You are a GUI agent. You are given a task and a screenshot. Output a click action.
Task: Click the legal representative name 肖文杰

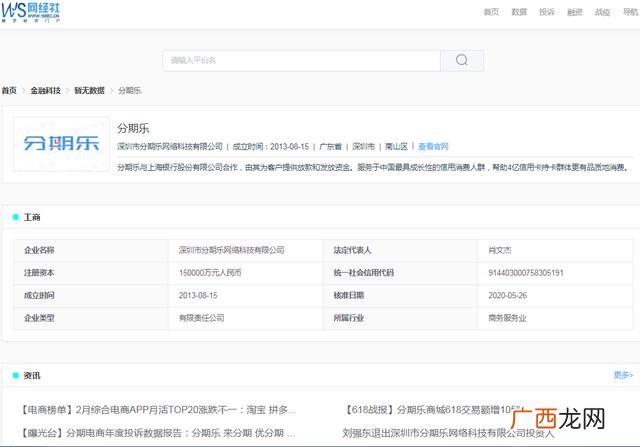pyautogui.click(x=500, y=250)
